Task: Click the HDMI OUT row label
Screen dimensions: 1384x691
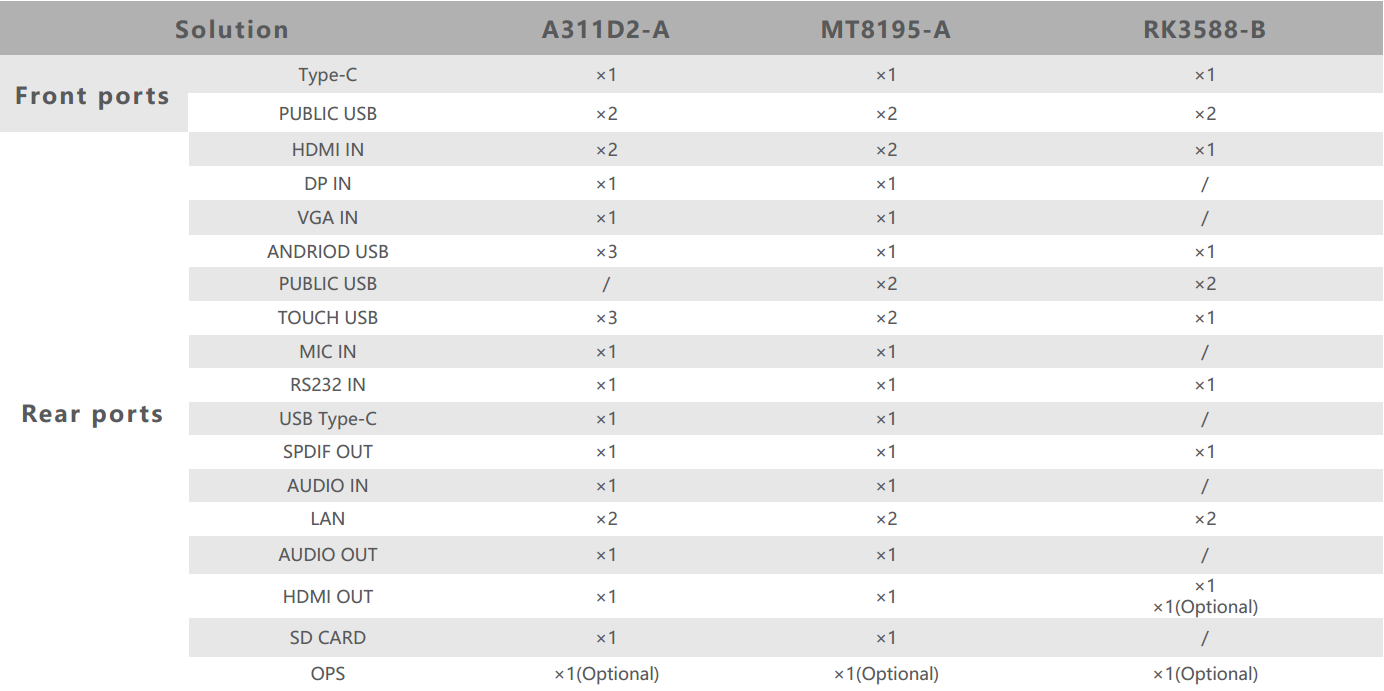Action: [x=328, y=597]
